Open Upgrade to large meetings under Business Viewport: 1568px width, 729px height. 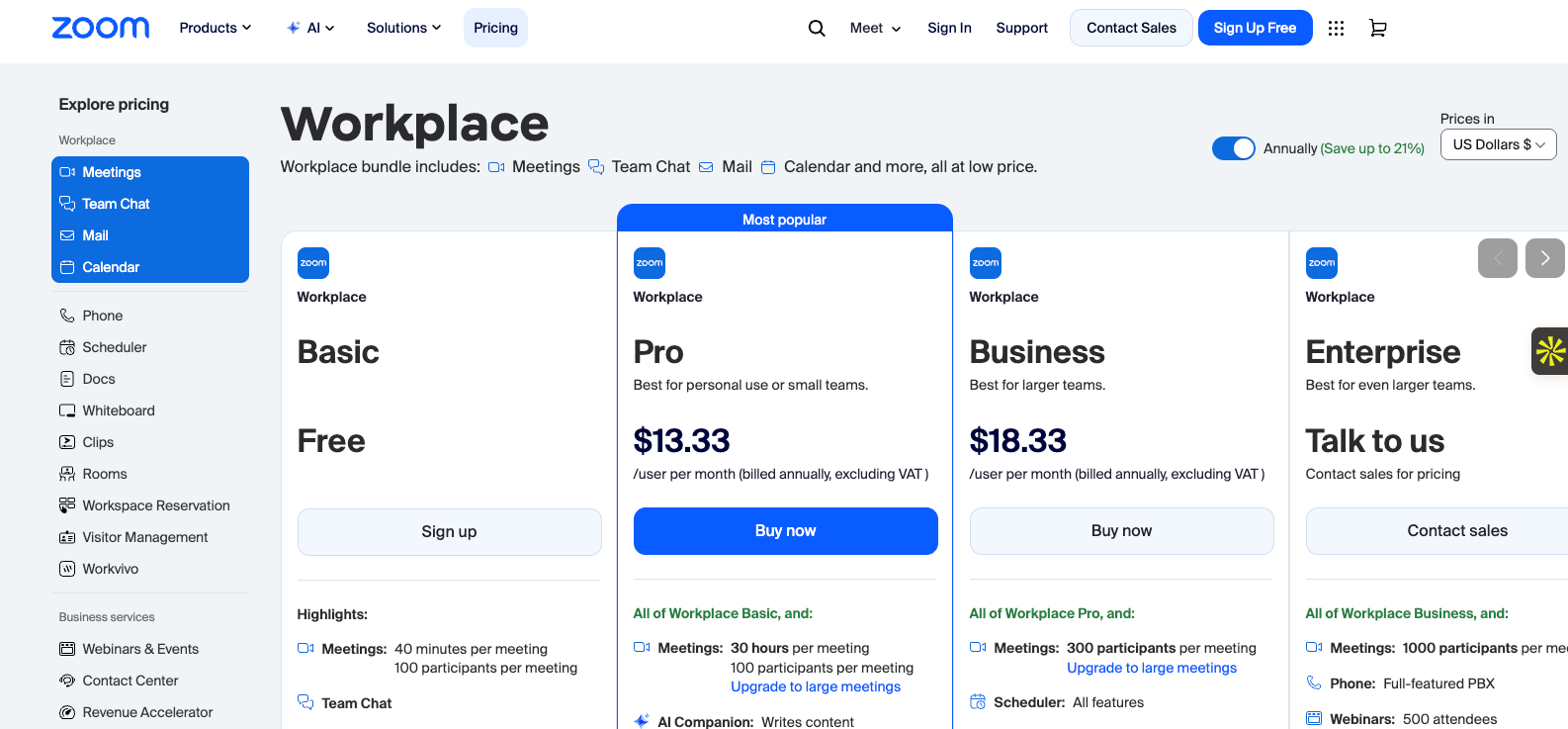point(1152,668)
